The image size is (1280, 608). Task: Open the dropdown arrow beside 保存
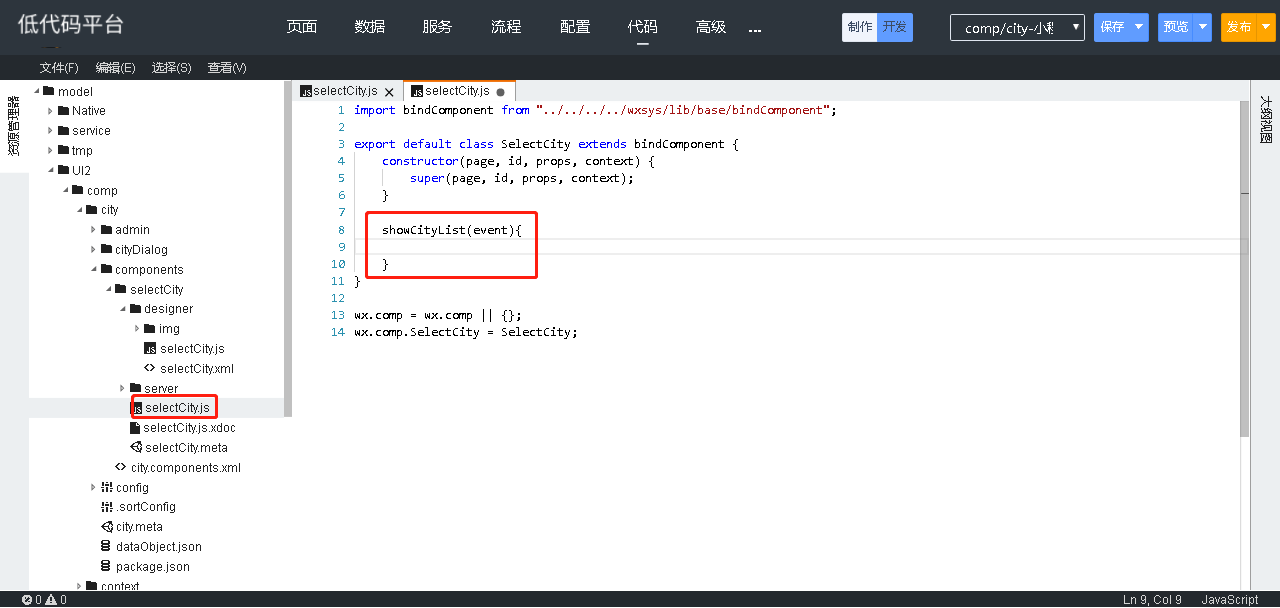point(1139,27)
